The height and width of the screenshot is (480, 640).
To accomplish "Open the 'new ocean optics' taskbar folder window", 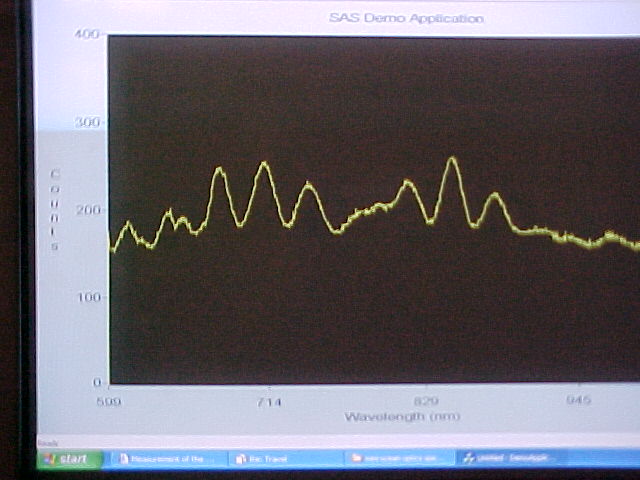I will pyautogui.click(x=397, y=459).
